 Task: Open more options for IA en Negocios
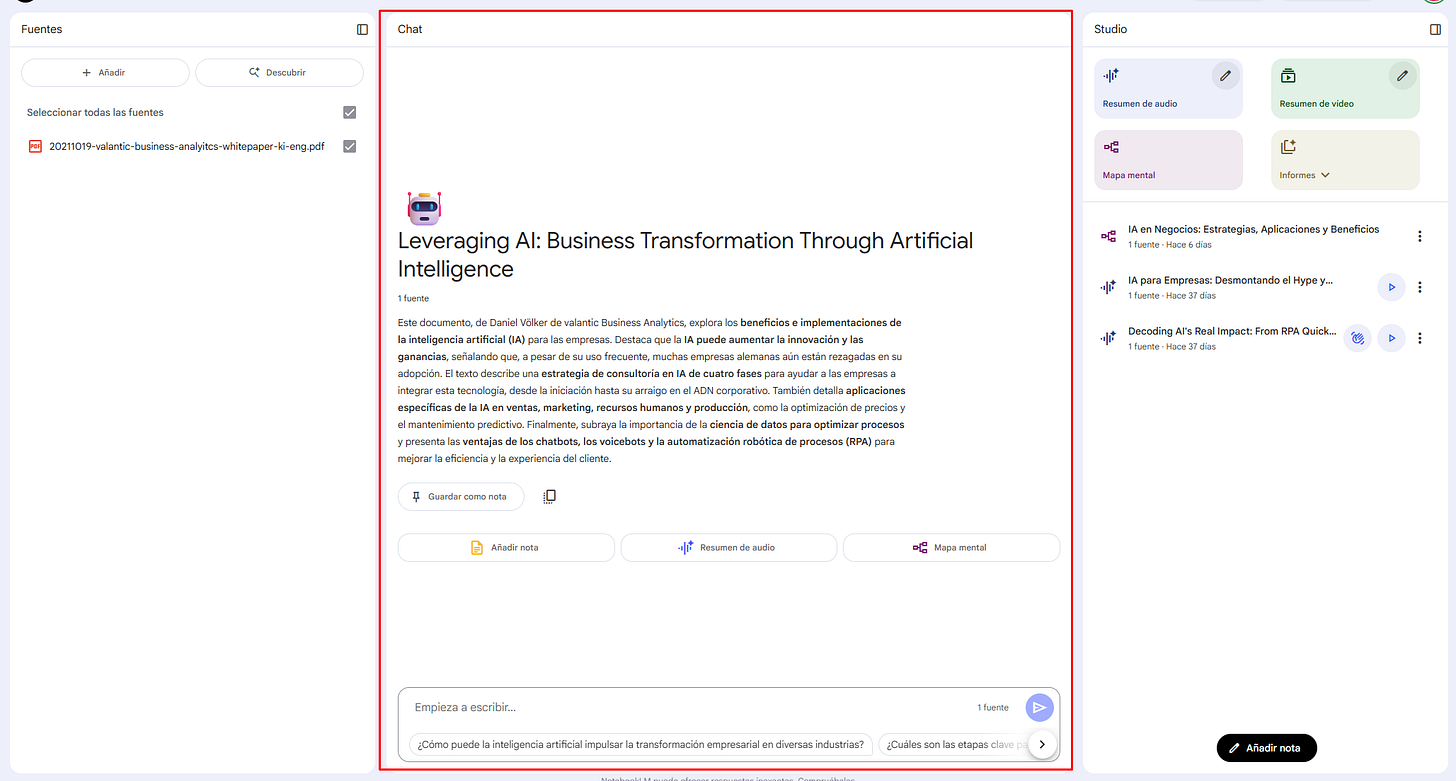pyautogui.click(x=1419, y=236)
